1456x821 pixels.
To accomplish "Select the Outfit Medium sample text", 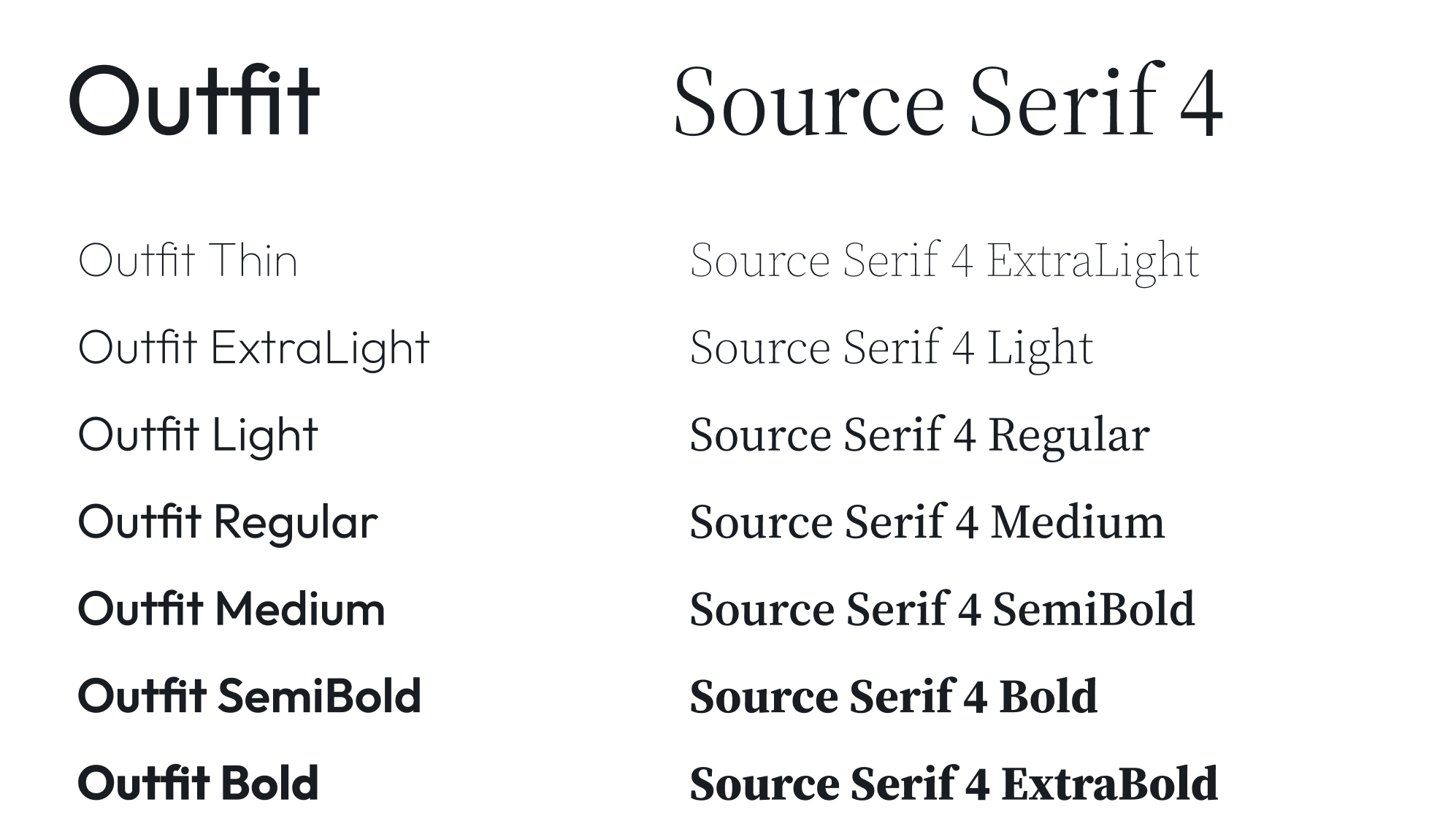I will [231, 608].
